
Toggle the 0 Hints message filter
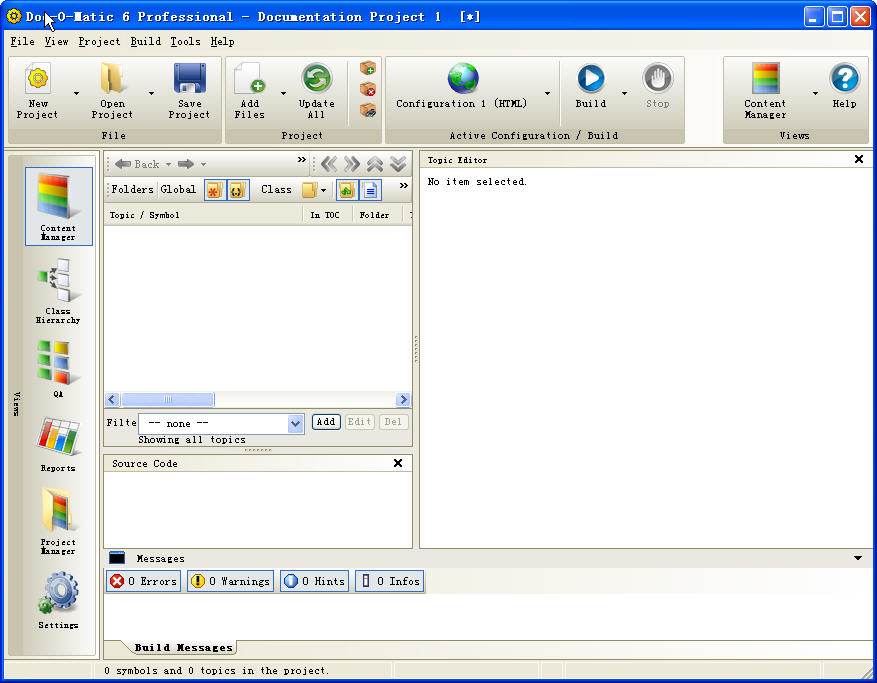point(314,581)
